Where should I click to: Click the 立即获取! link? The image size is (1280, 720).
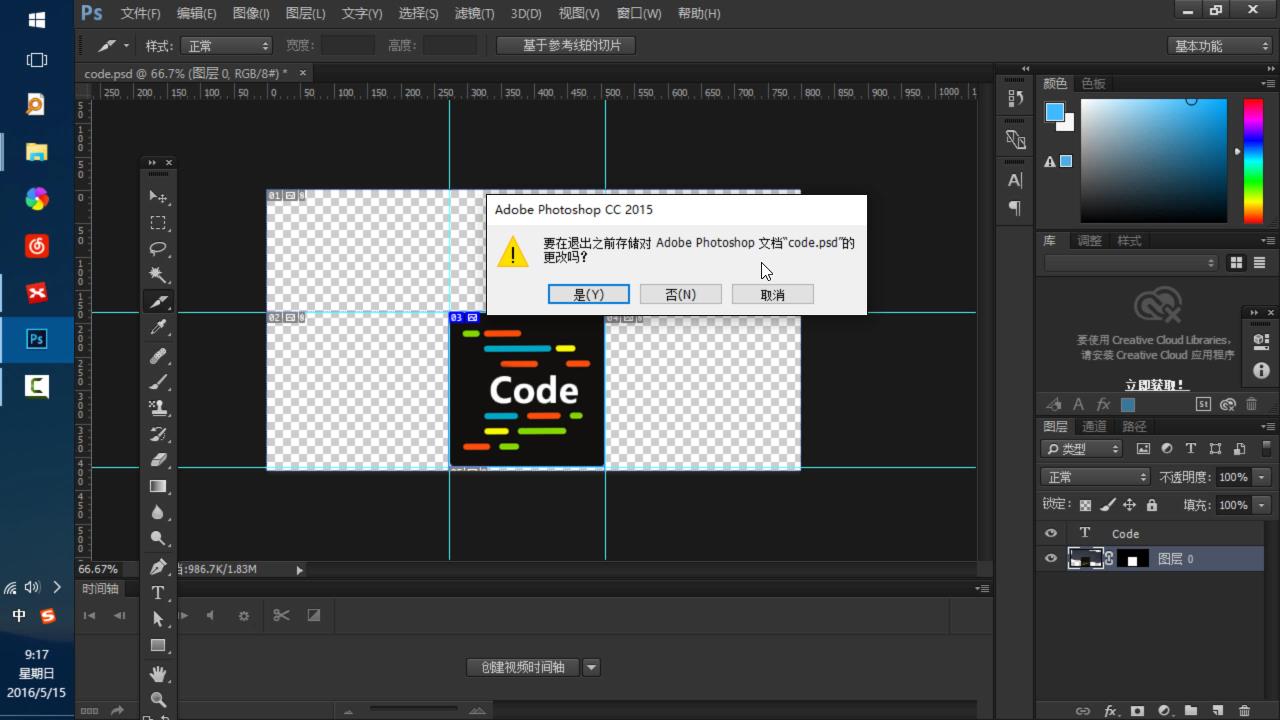[x=1155, y=385]
